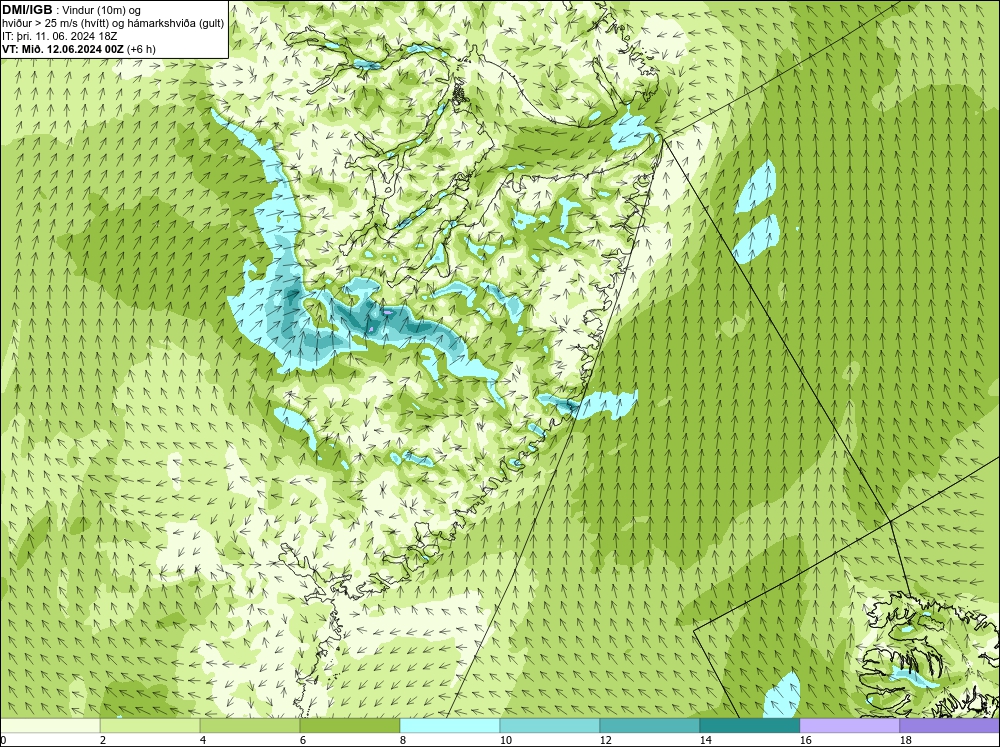Click the "IT: þri. 11. 06. 2024 18Z" line
Screen dimensions: 1000x747
59,36
